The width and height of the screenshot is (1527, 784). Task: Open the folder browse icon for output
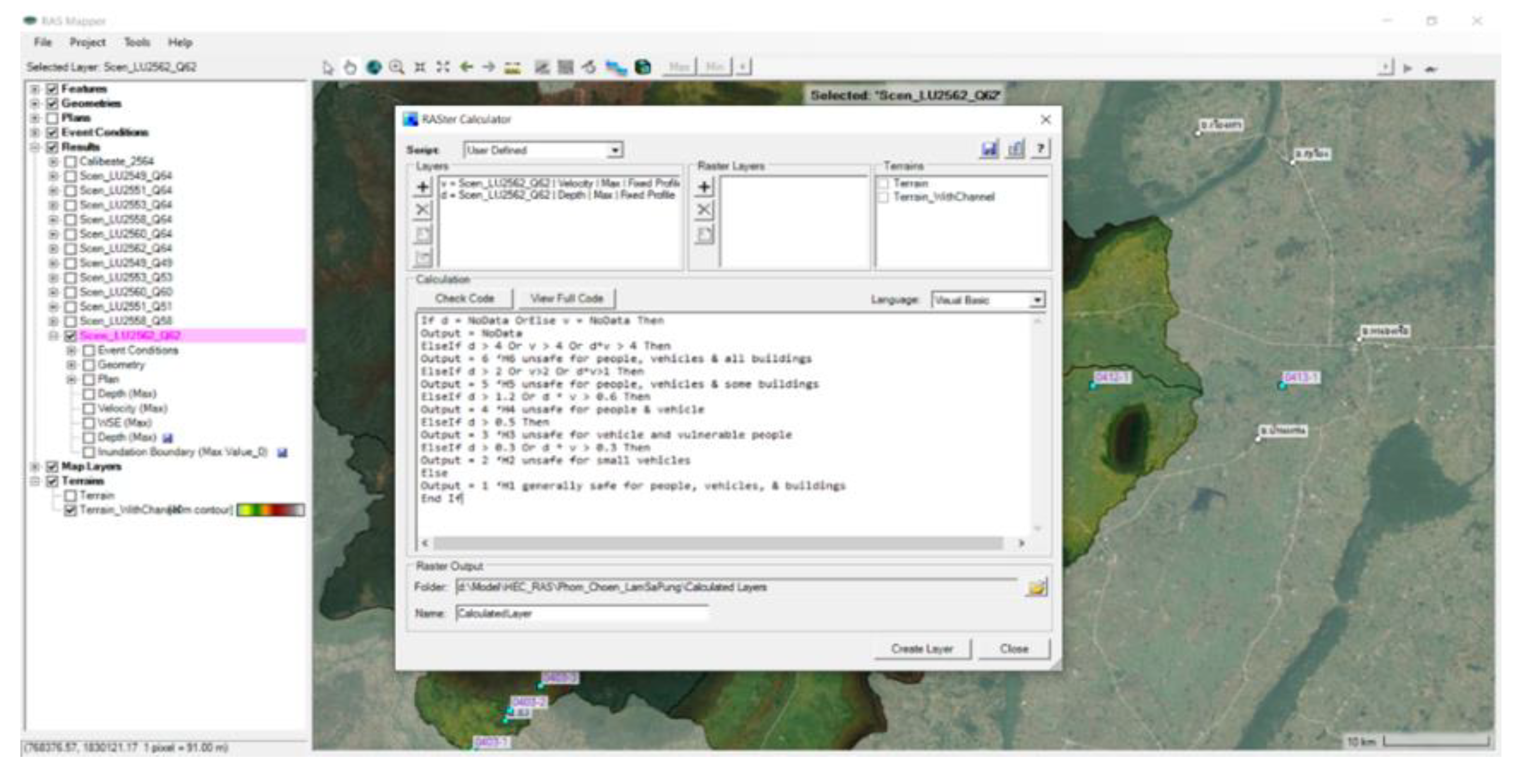(x=1037, y=588)
